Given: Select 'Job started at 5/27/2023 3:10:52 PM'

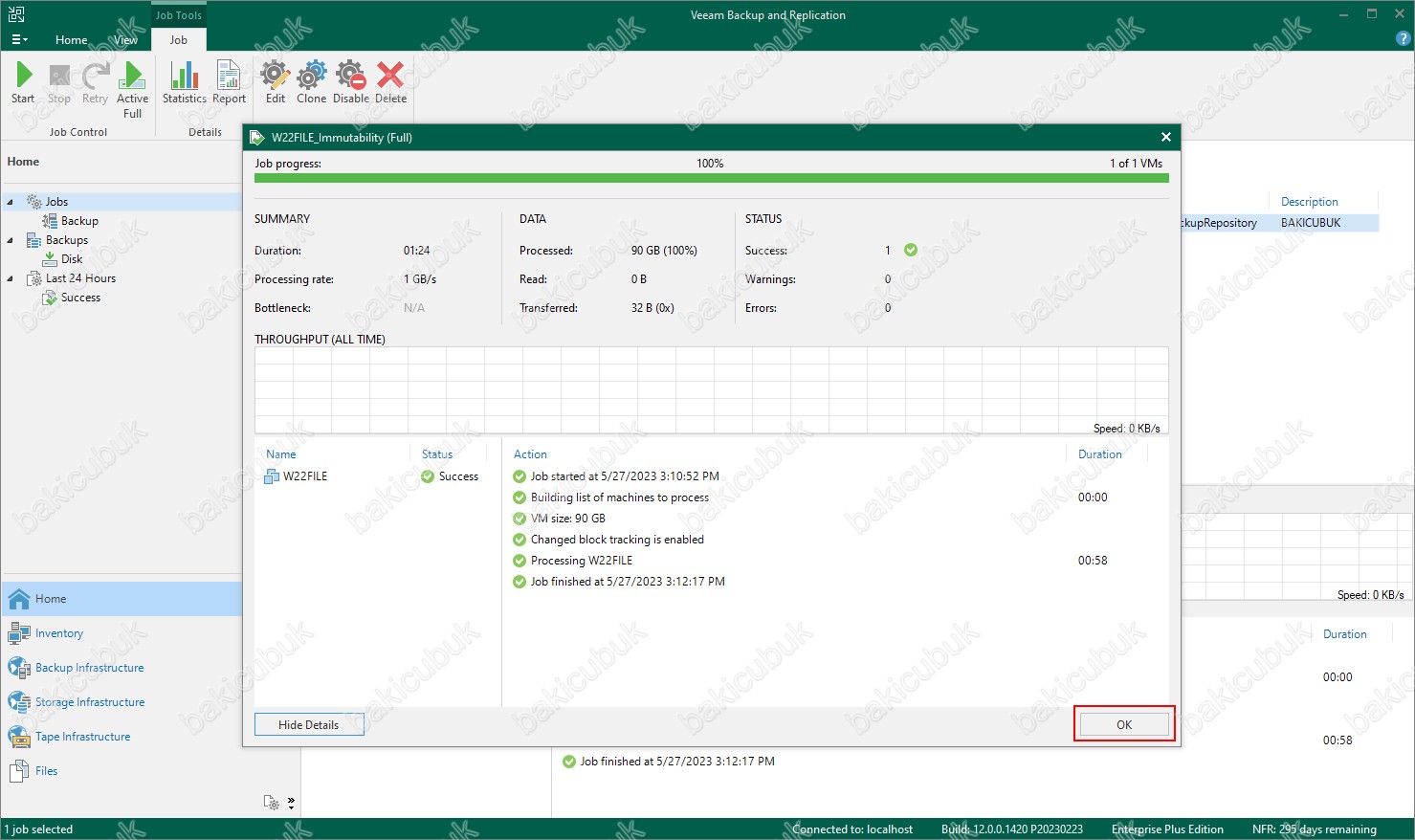Looking at the screenshot, I should point(625,476).
